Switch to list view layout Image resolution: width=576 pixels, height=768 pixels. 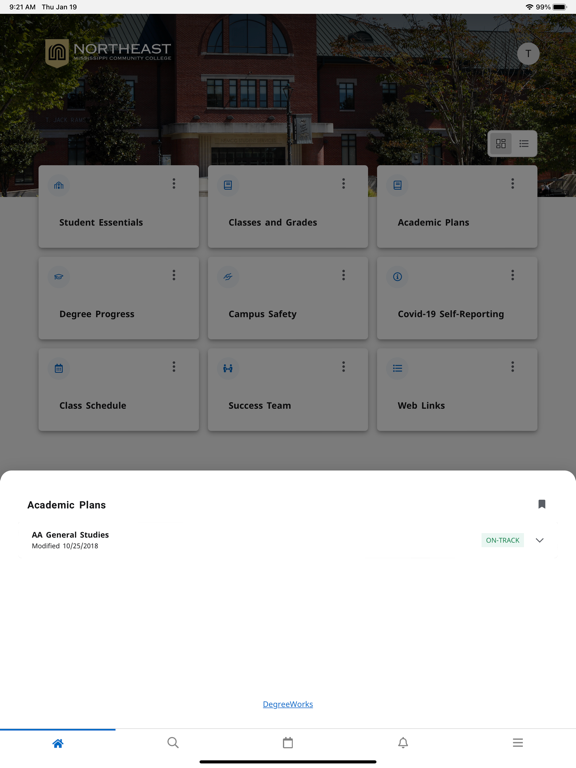pos(524,144)
